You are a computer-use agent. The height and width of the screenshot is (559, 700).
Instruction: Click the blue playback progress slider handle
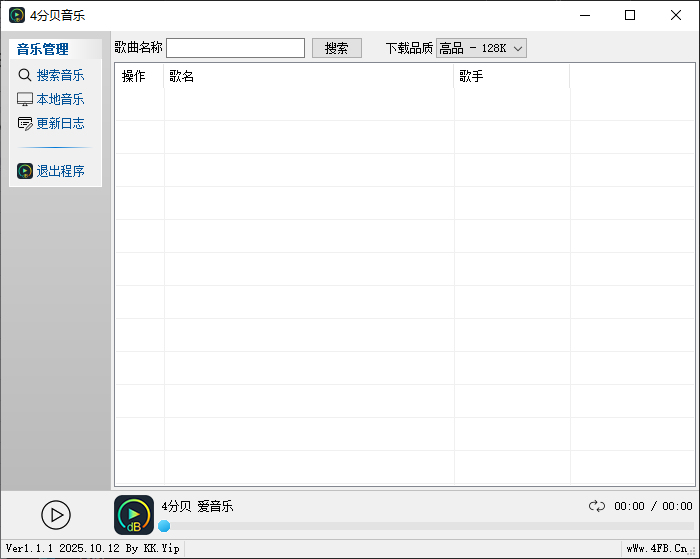pyautogui.click(x=164, y=526)
